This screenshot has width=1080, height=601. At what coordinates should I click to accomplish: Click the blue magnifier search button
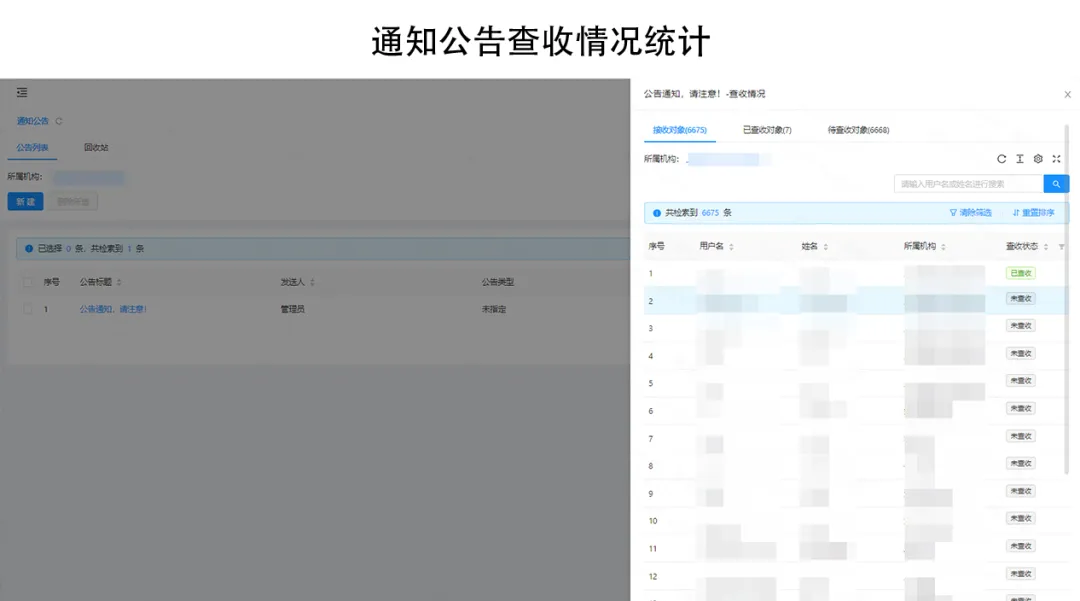1056,184
